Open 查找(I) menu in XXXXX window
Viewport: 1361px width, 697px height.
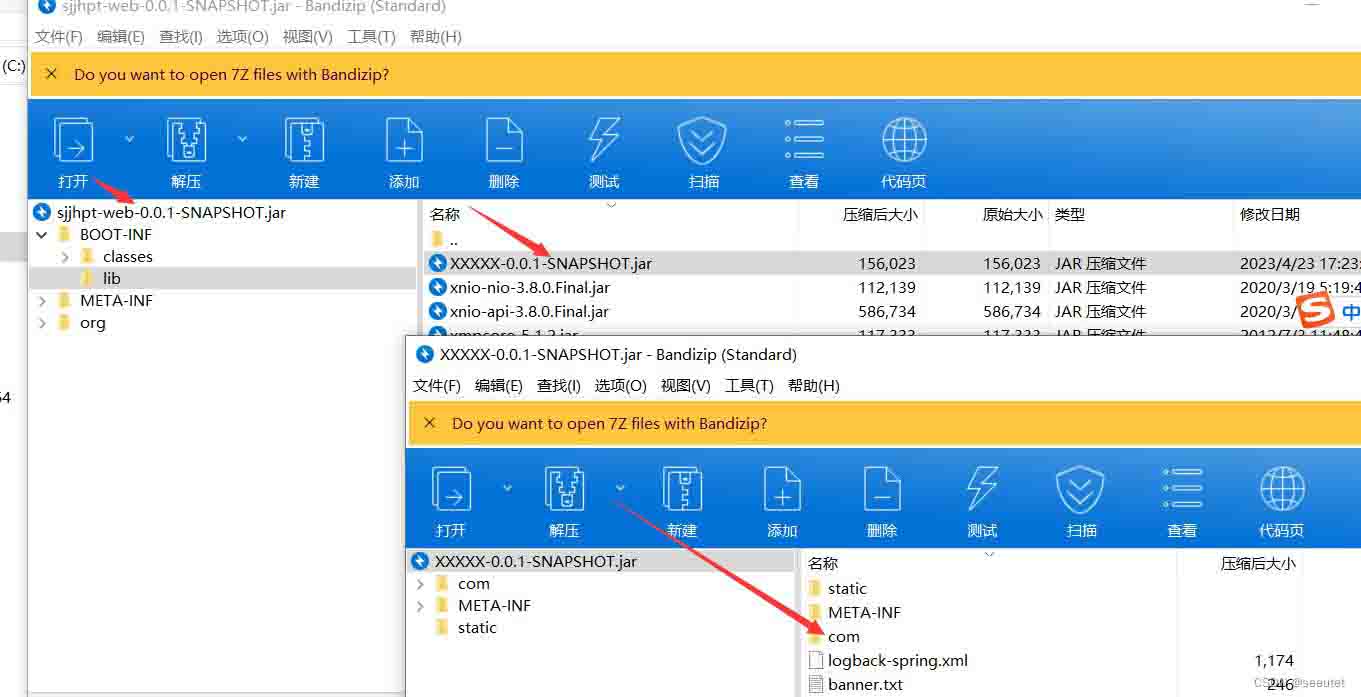coord(559,386)
